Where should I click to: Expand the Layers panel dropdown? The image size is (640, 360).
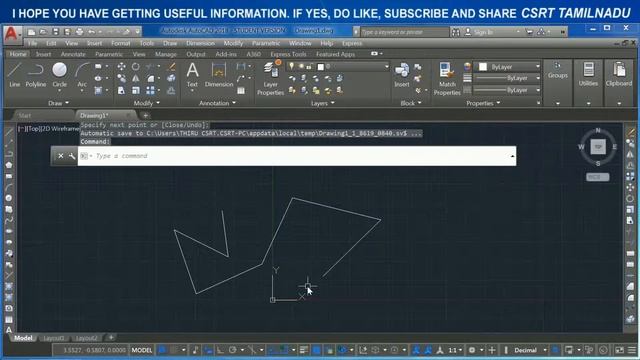[322, 103]
